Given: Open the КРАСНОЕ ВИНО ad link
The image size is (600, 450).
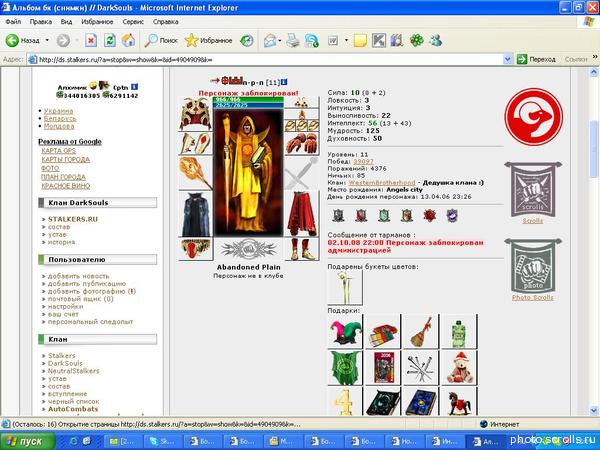Looking at the screenshot, I should [x=65, y=186].
